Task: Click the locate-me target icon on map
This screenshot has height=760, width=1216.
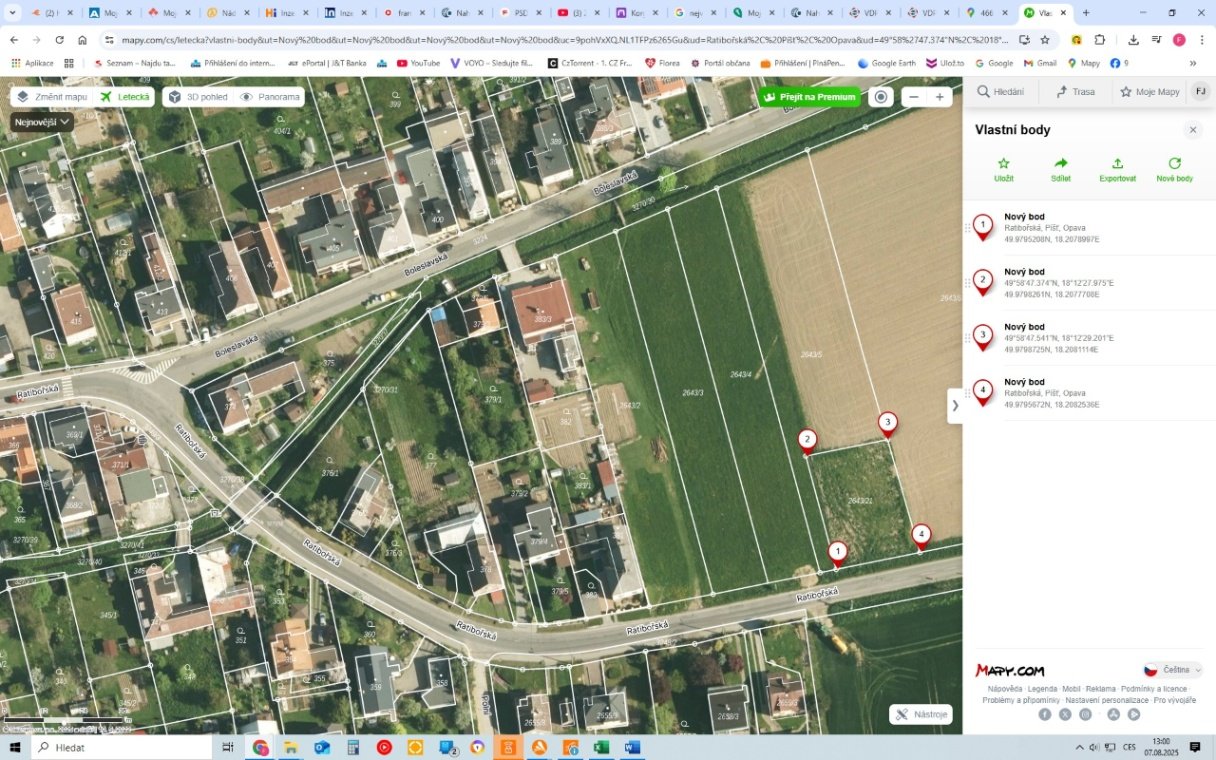Action: pos(880,97)
